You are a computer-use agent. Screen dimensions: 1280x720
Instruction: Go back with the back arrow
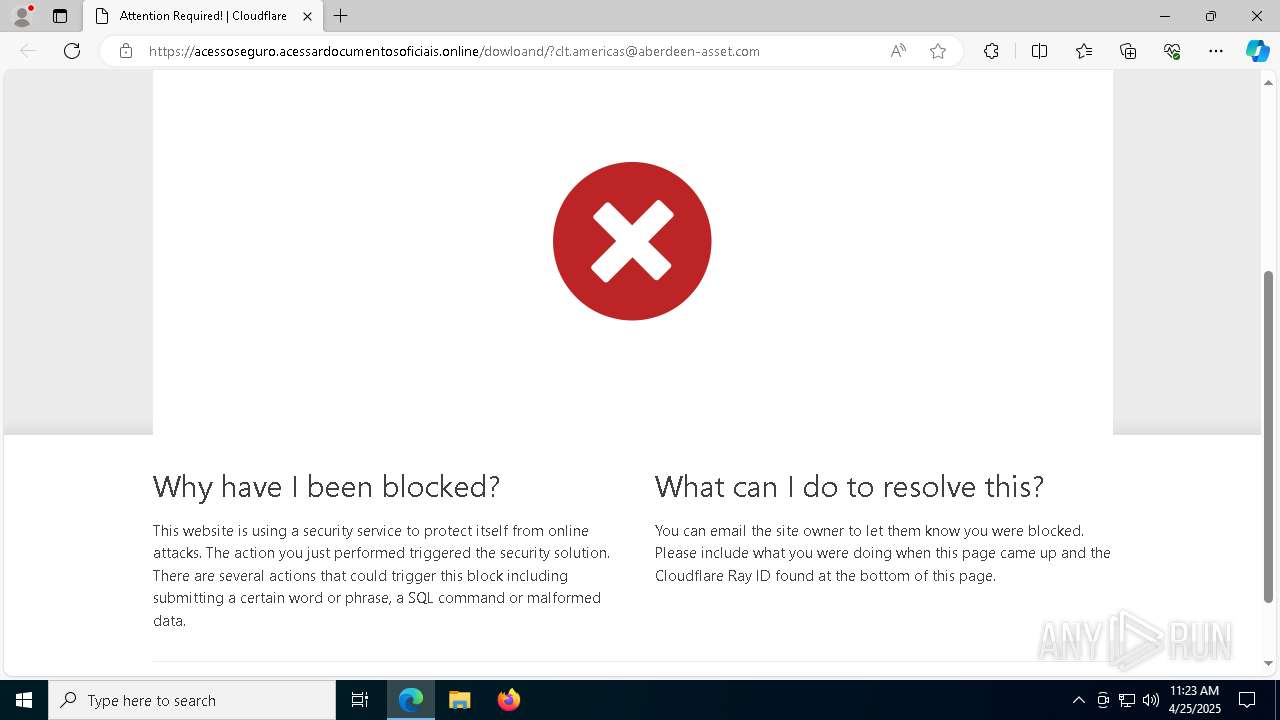pos(28,51)
